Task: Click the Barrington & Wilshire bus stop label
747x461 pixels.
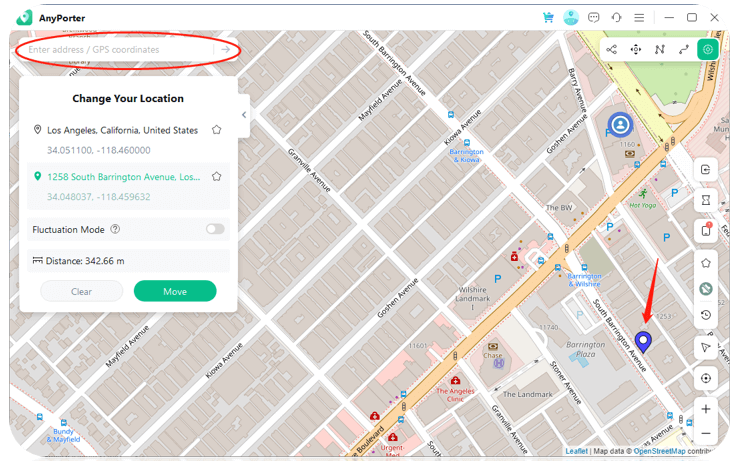Action: tap(585, 280)
